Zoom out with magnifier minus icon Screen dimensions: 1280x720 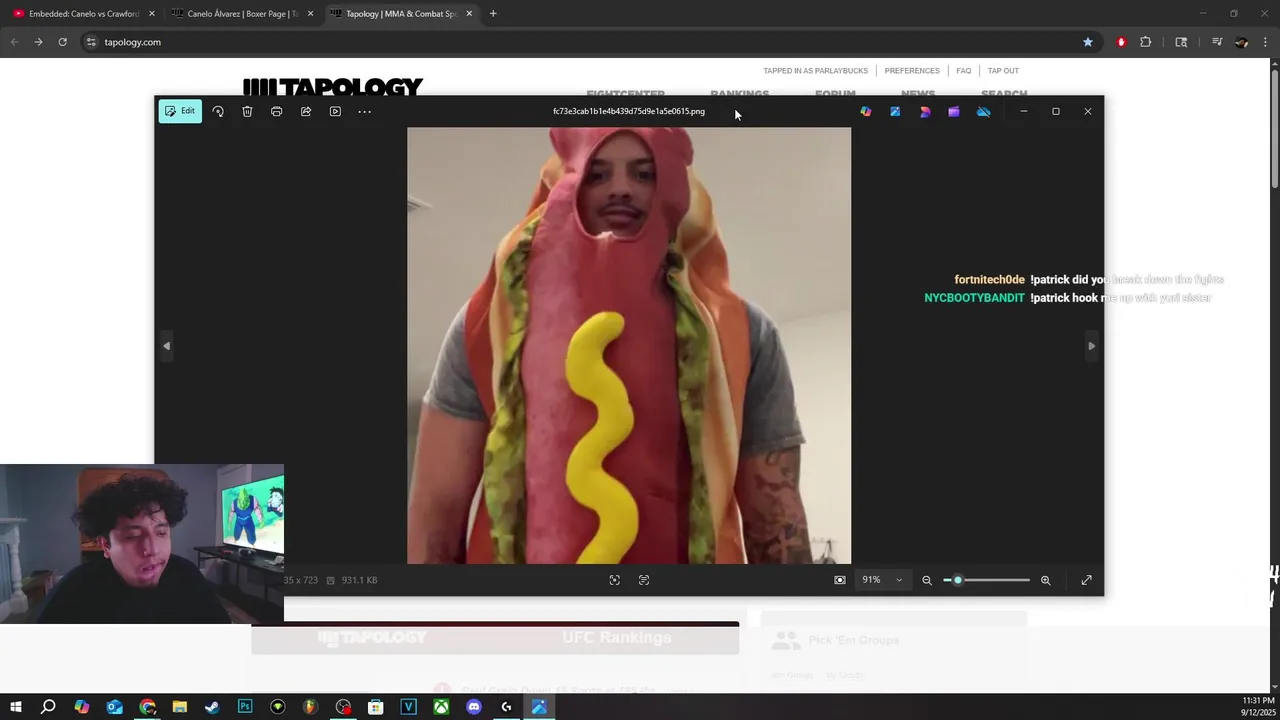(x=927, y=580)
